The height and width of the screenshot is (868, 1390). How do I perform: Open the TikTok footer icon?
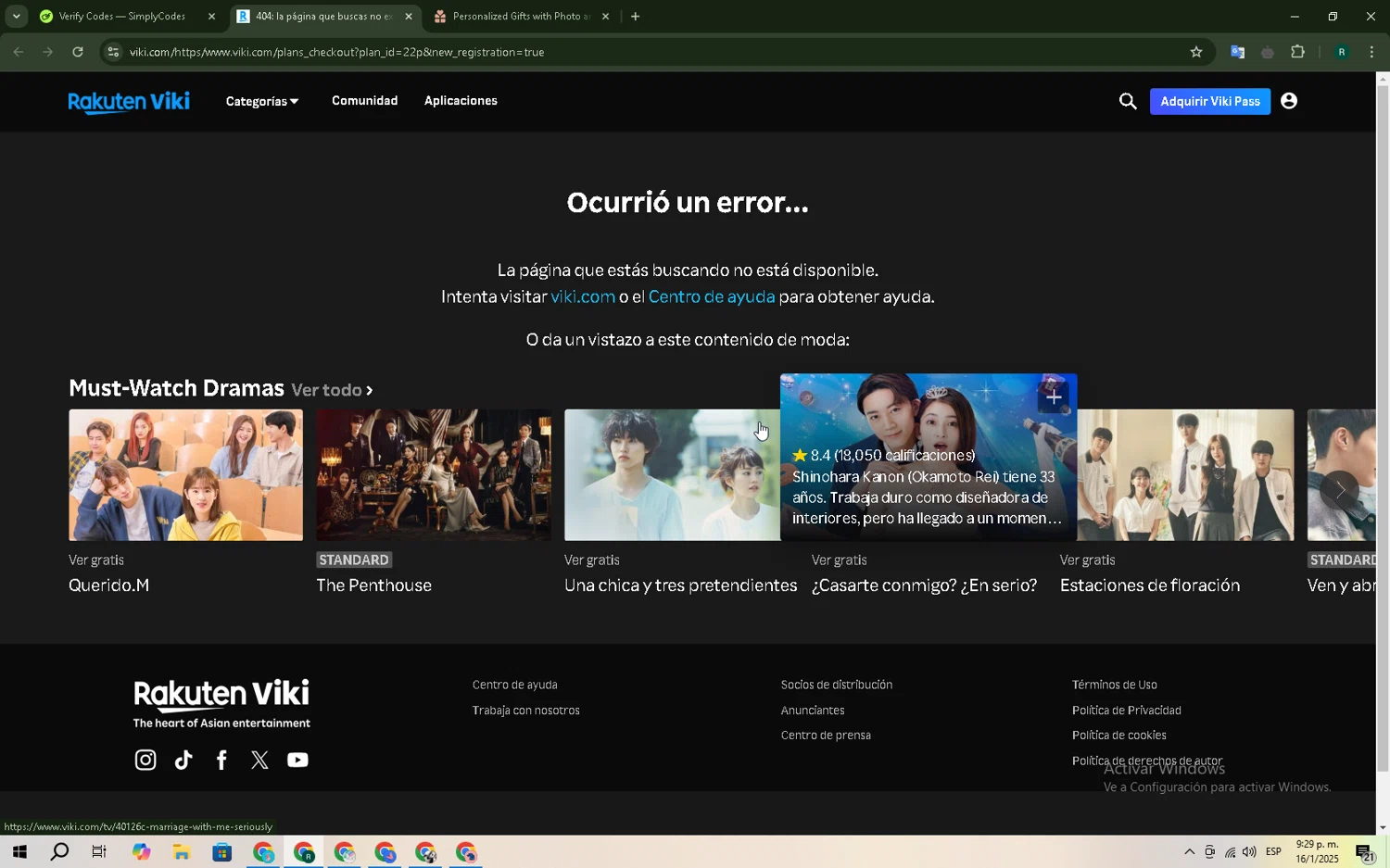[183, 760]
